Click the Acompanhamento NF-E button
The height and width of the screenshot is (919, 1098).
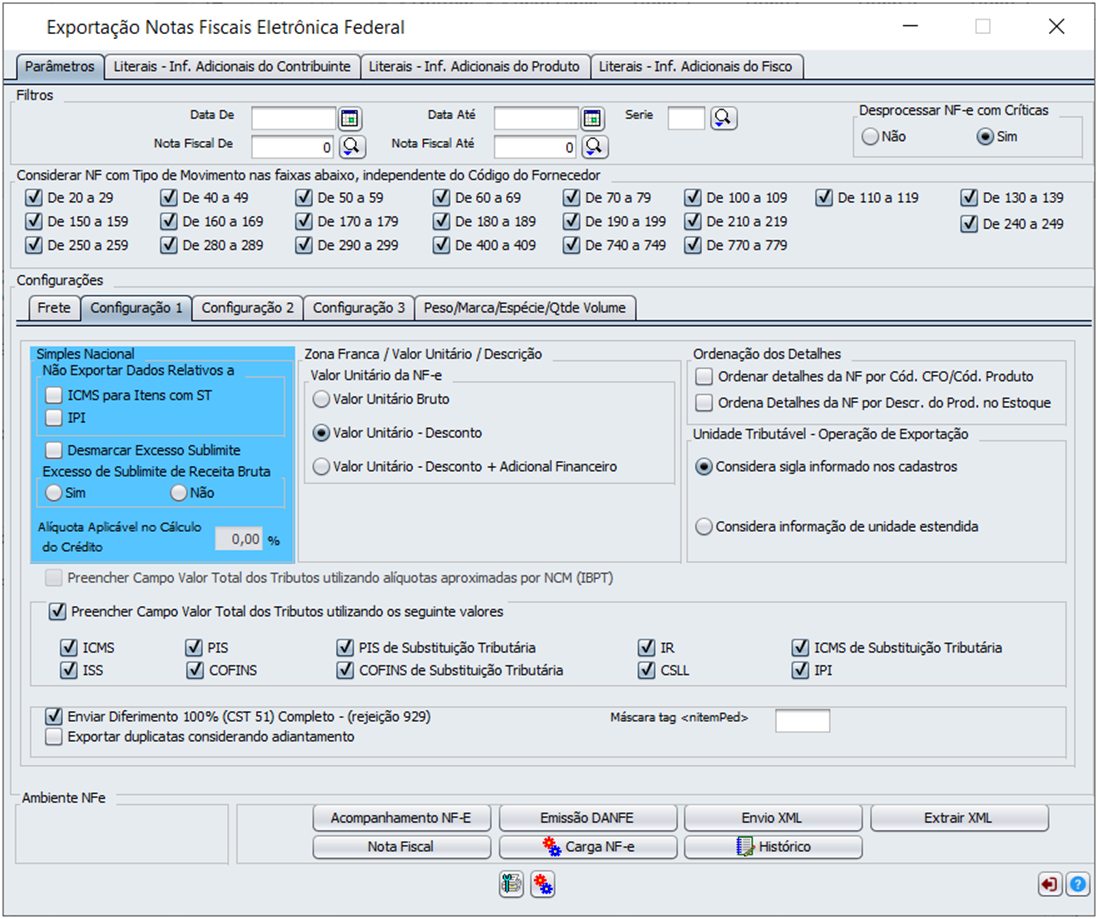tap(401, 818)
